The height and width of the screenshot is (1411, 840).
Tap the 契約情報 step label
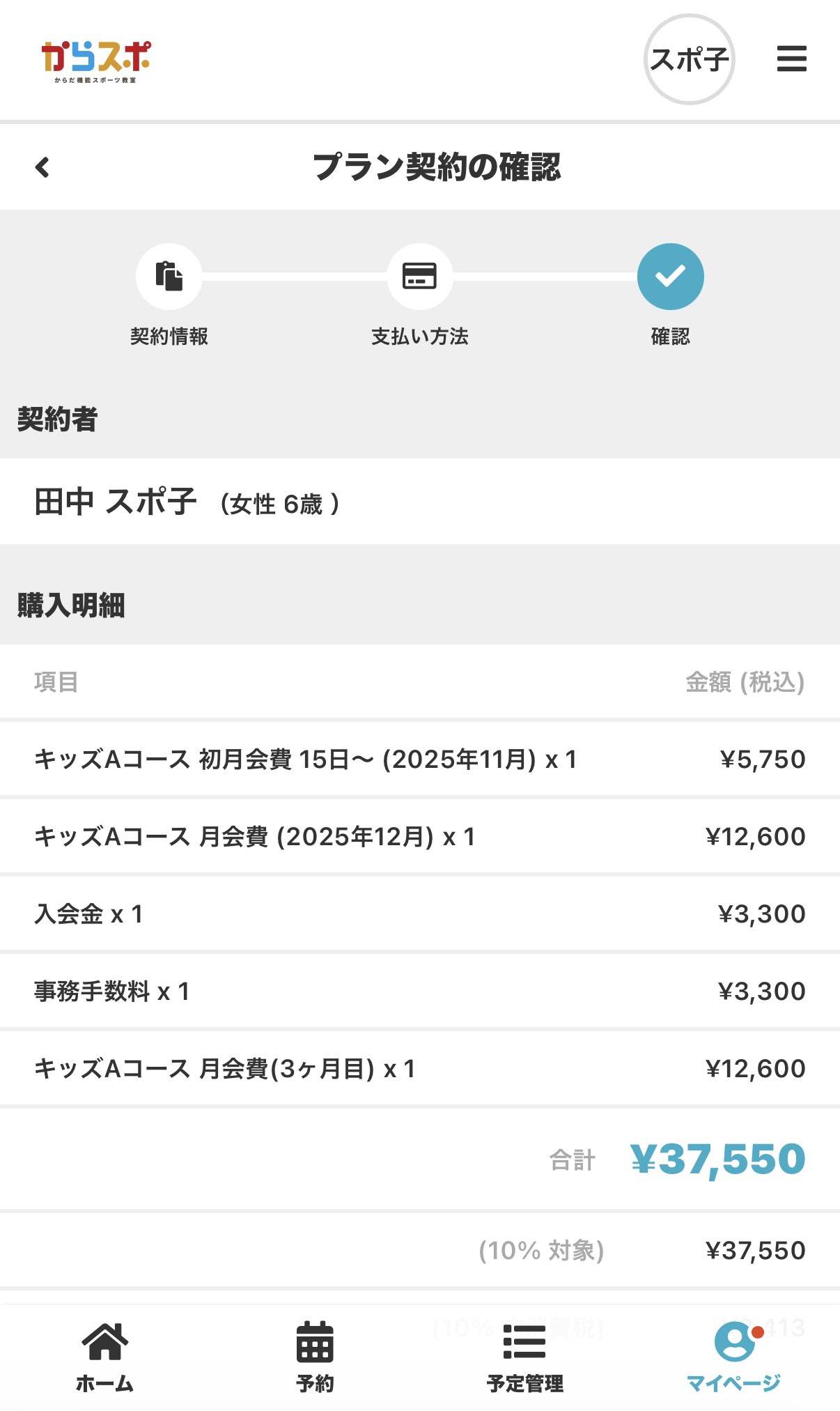[x=169, y=337]
